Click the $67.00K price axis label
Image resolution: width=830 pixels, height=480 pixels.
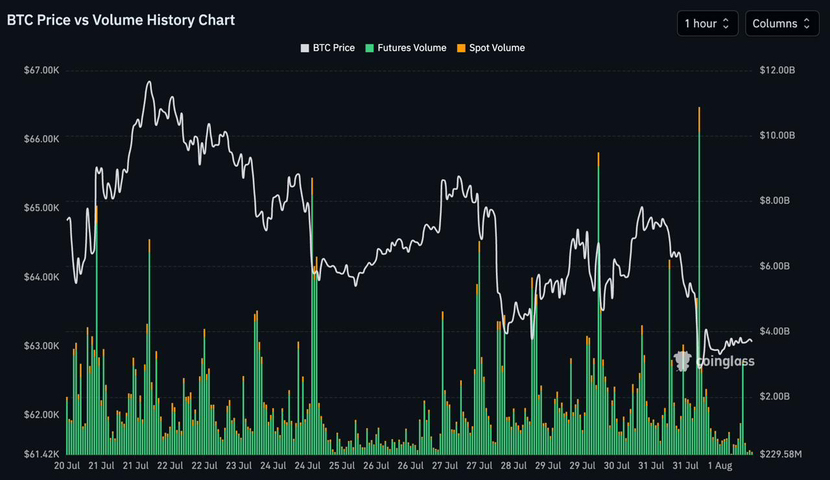coord(41,70)
